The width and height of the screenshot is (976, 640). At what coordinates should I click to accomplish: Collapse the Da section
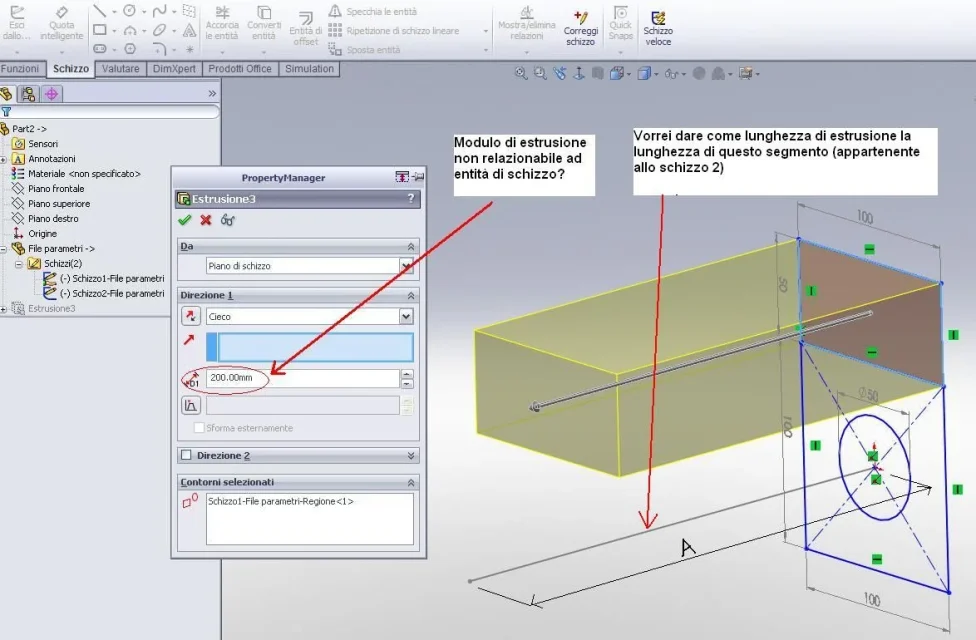tap(411, 247)
